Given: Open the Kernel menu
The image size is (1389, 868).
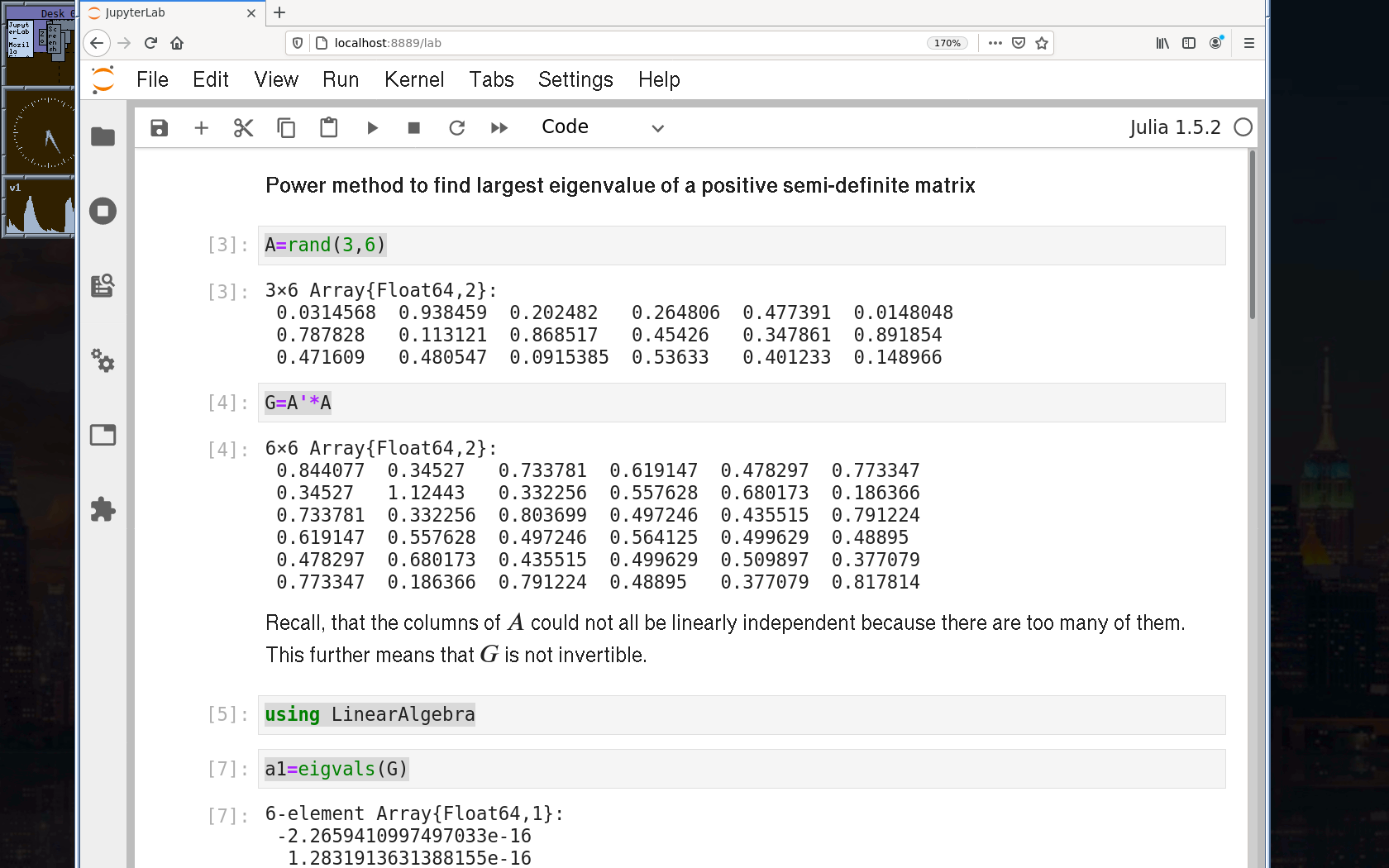Looking at the screenshot, I should (x=413, y=80).
